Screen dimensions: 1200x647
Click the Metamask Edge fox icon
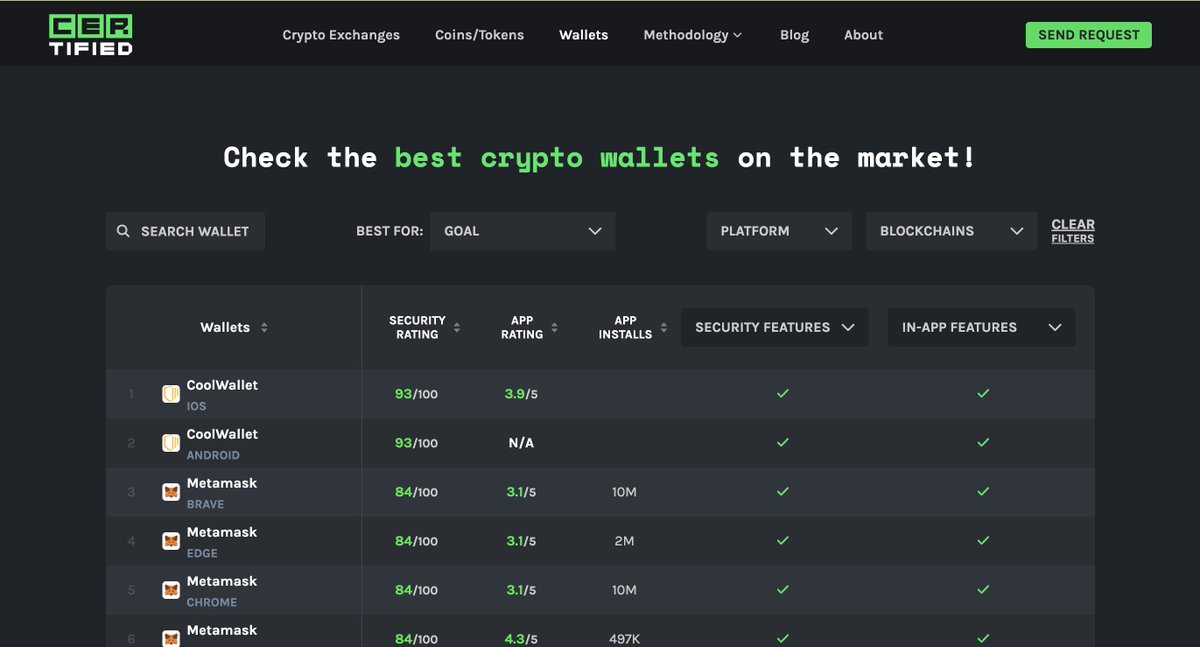pyautogui.click(x=171, y=541)
